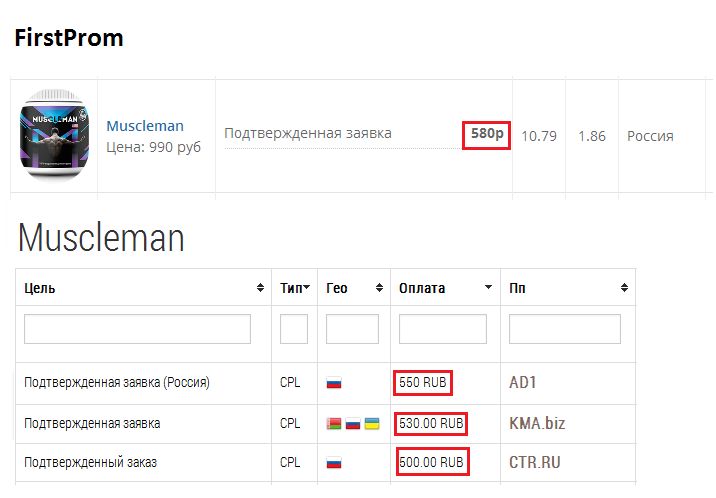Screen dimensions: 716x498
Task: Select the 530.00 RUB payment cell
Action: coord(431,423)
